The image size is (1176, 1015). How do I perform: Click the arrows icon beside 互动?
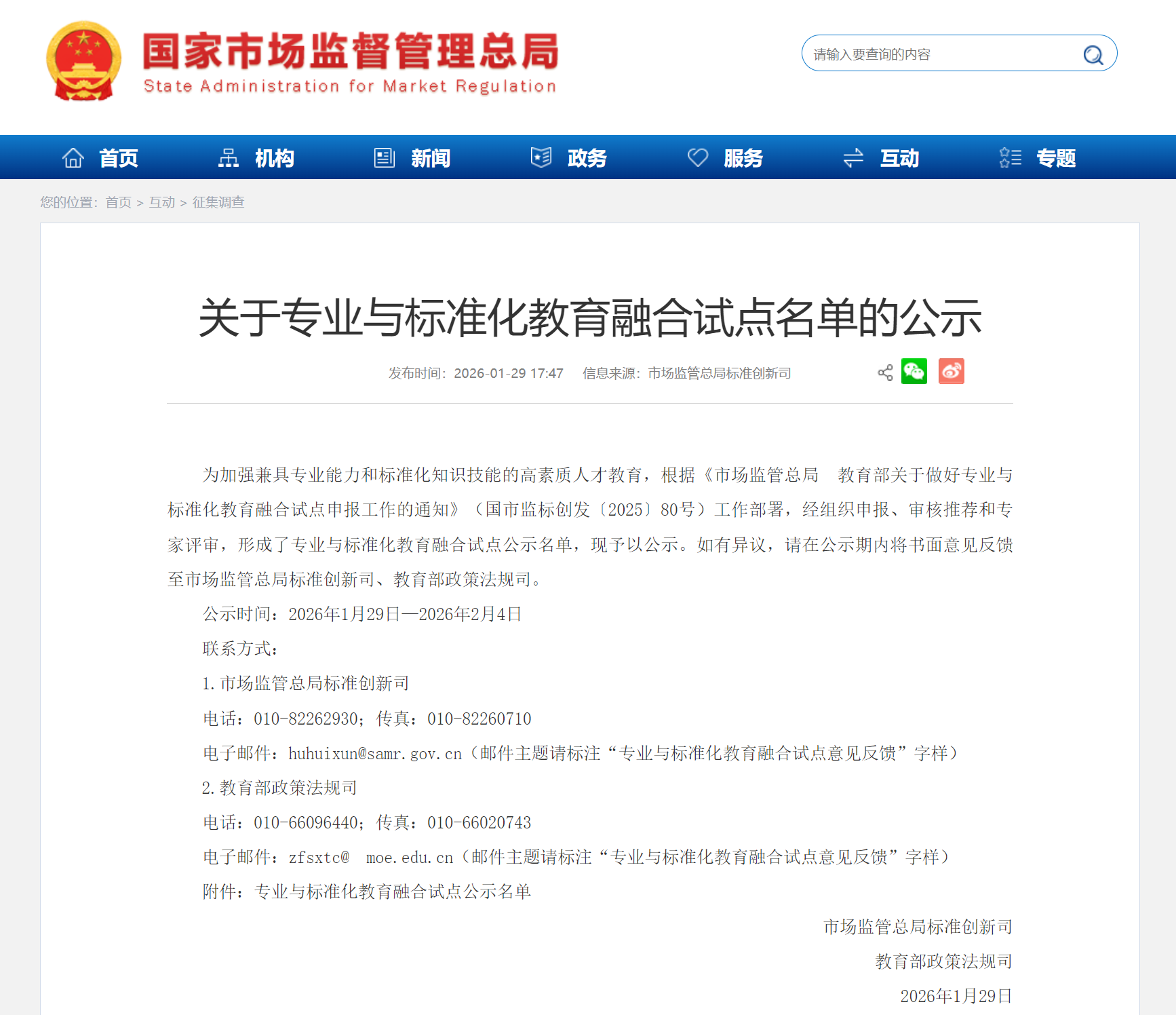(853, 158)
